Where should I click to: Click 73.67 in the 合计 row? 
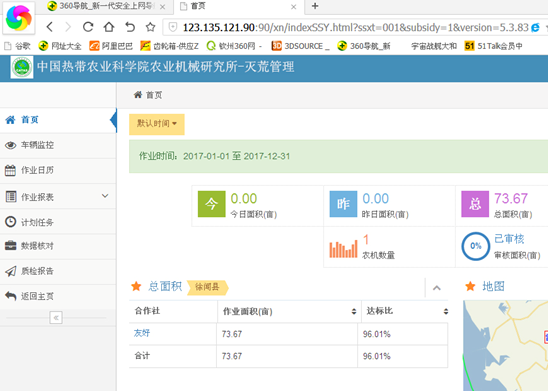(232, 356)
